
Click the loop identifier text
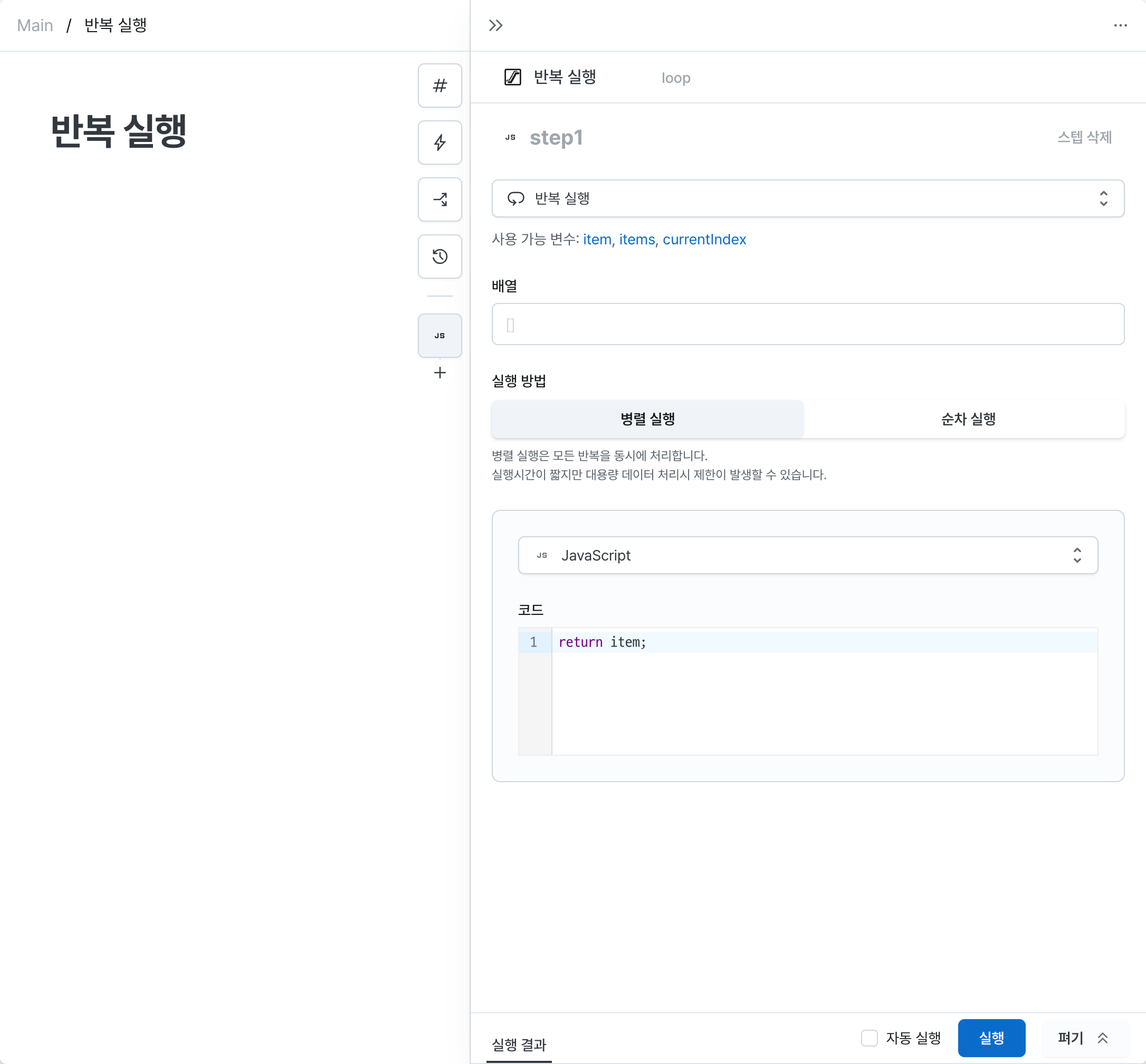[x=676, y=78]
